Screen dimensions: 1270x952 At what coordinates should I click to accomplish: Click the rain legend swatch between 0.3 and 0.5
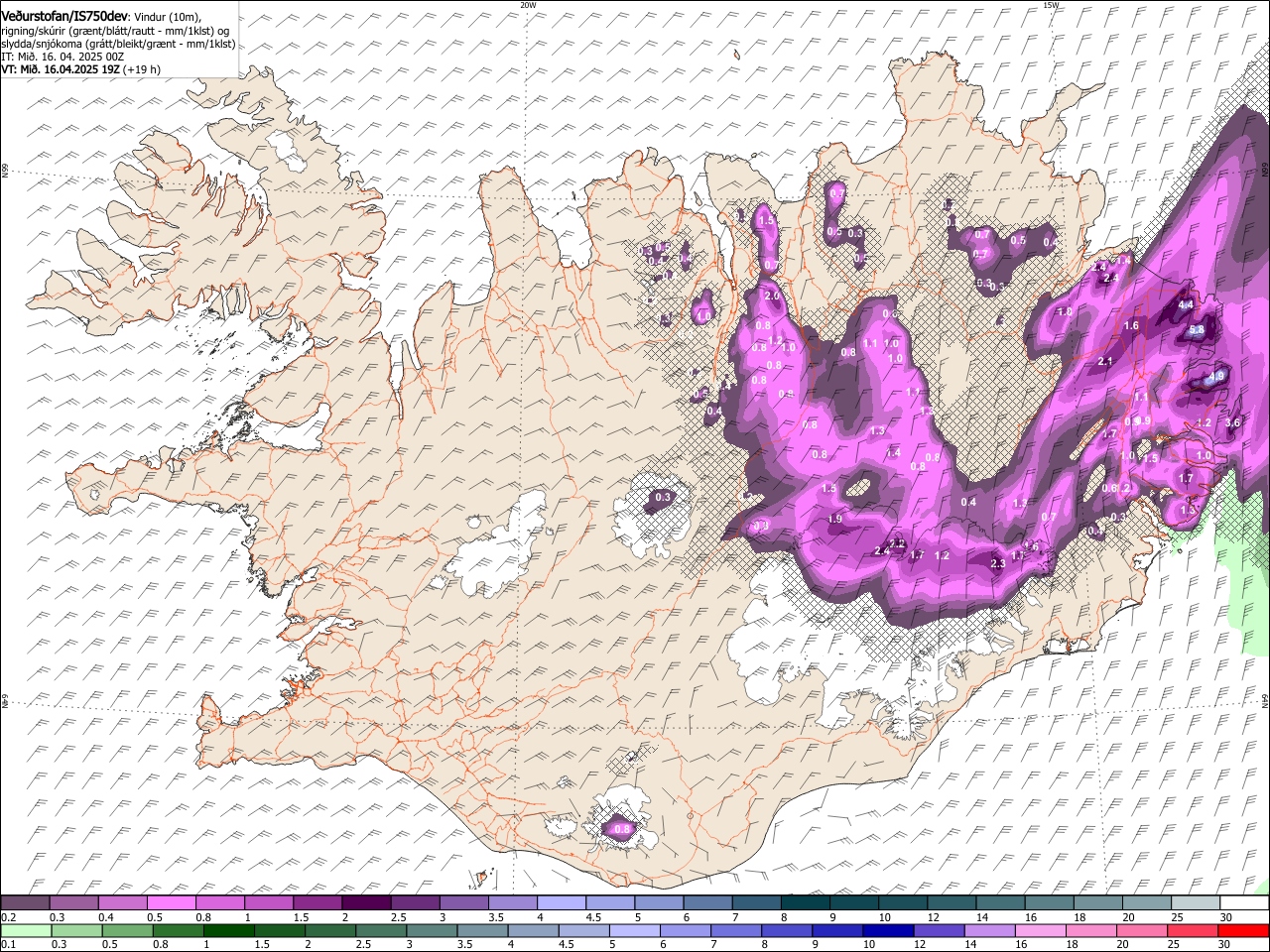coord(76,930)
